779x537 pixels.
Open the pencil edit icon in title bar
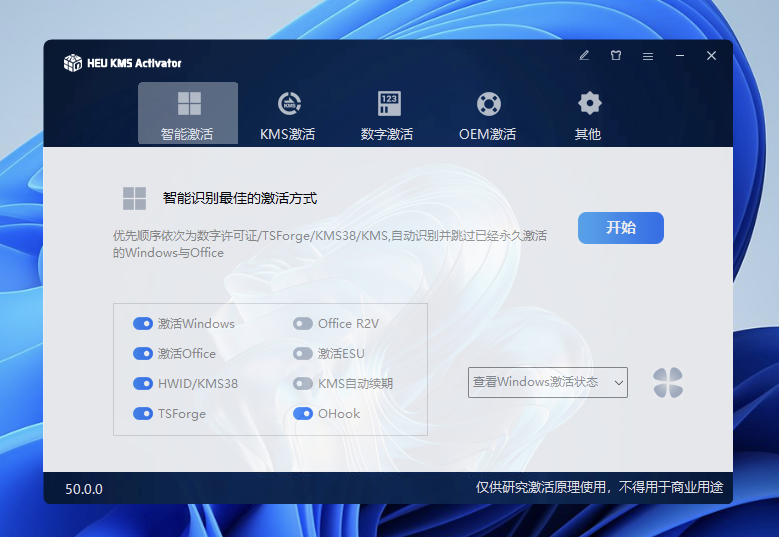coord(584,56)
